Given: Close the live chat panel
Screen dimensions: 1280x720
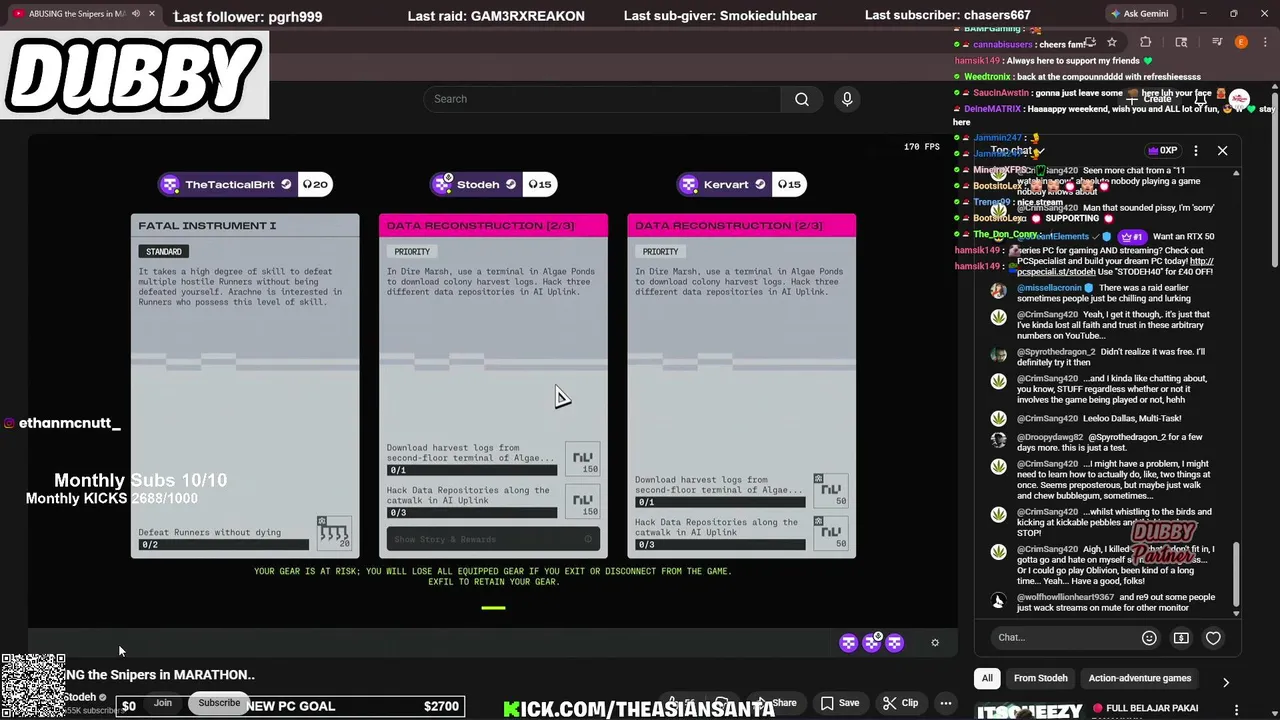Looking at the screenshot, I should [1222, 150].
